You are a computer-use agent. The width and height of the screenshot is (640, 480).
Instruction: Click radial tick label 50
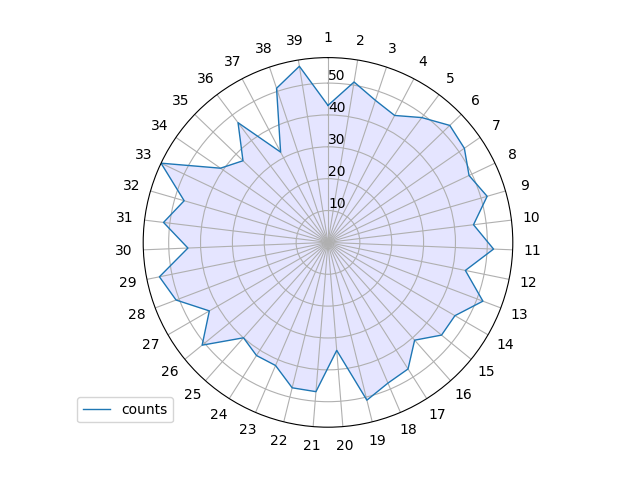[336, 75]
